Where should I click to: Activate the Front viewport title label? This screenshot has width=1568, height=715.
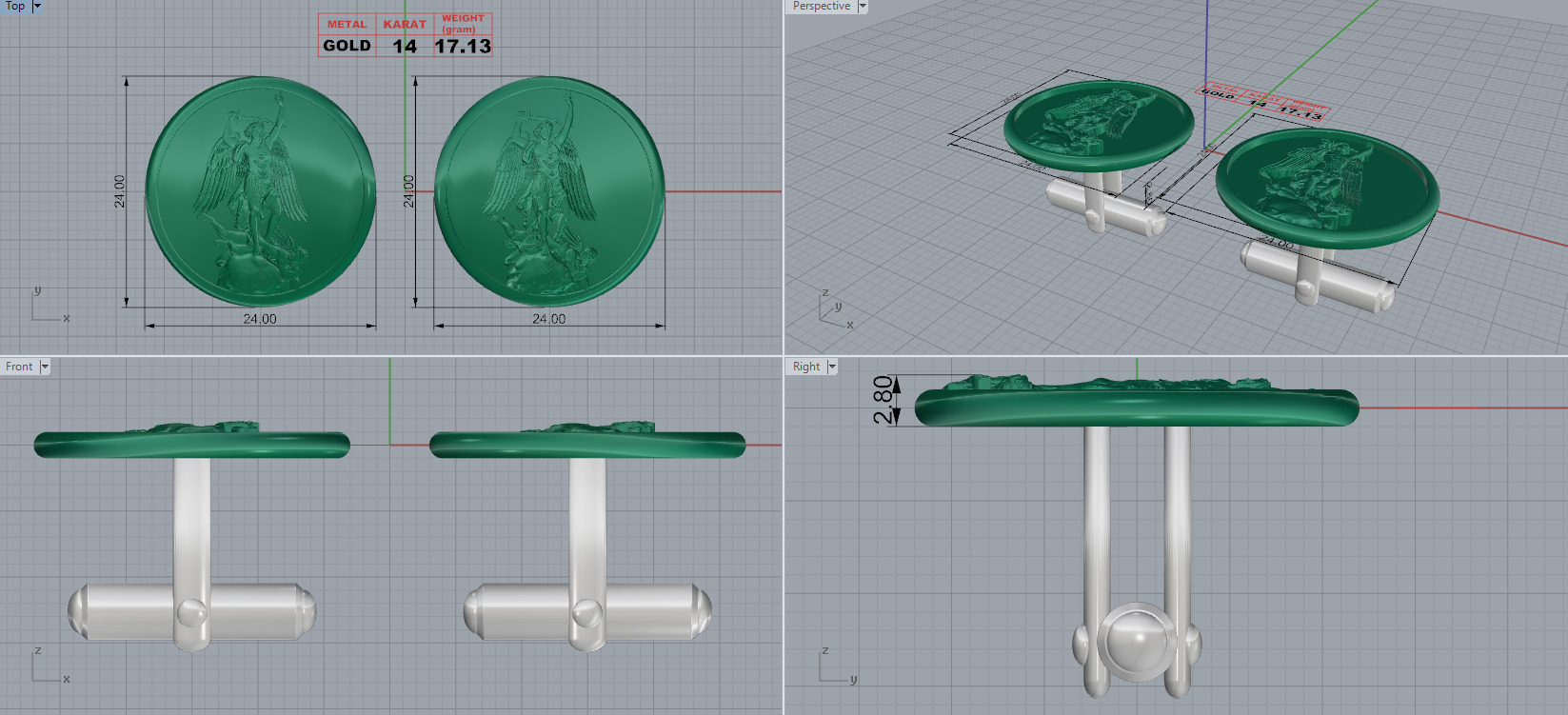(x=19, y=367)
